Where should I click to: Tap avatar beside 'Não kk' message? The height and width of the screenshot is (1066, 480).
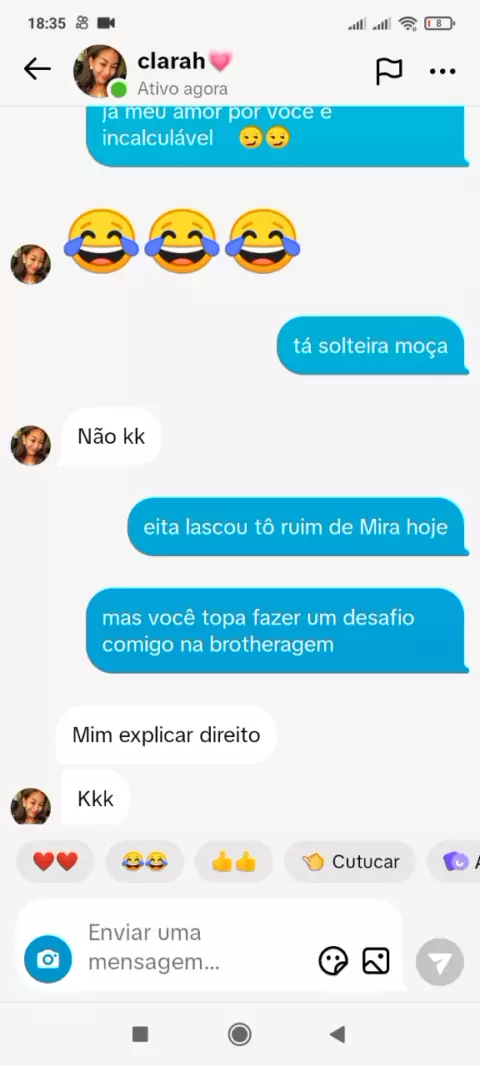31,445
